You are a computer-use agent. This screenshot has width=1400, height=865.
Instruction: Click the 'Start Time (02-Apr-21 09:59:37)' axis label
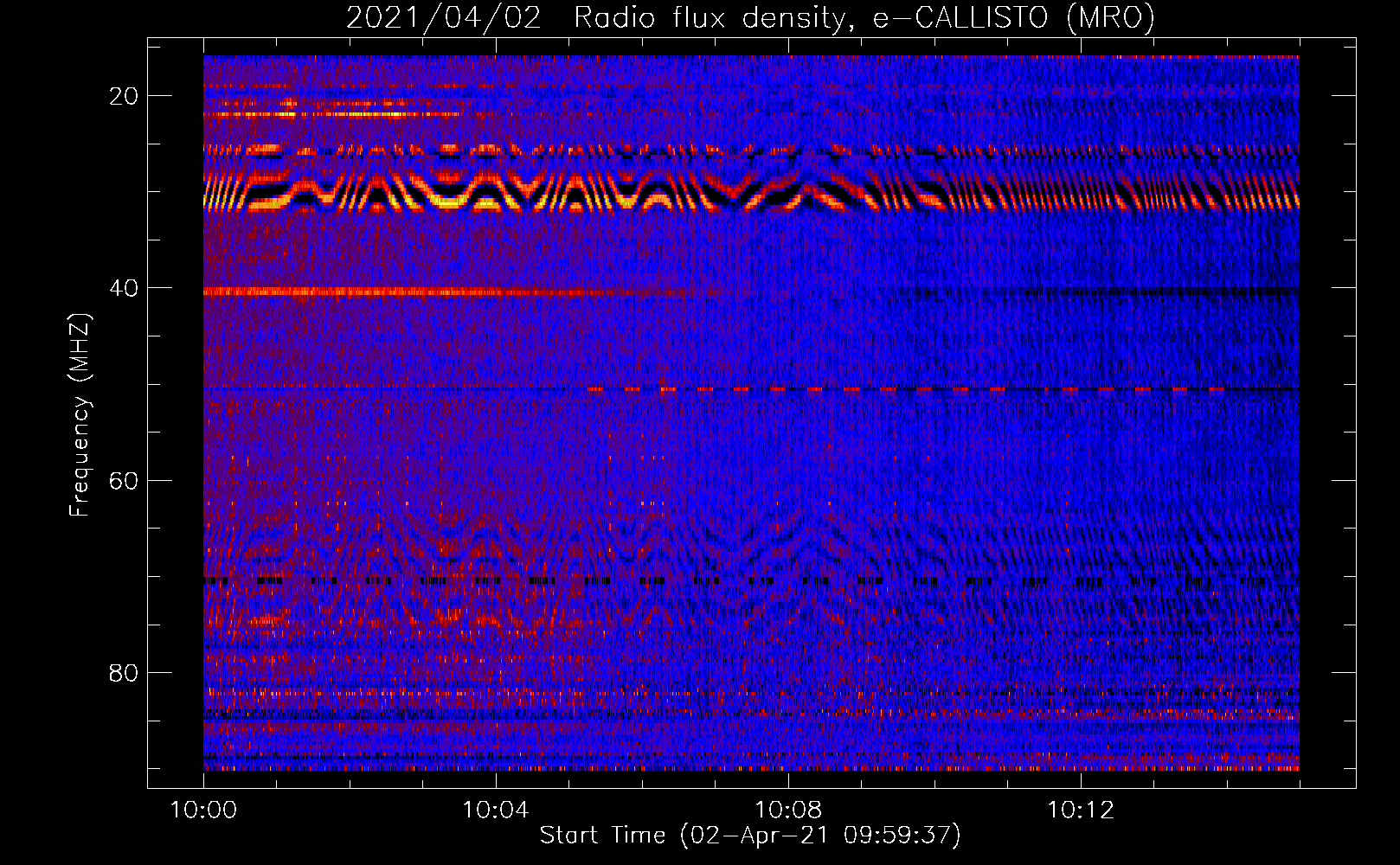pos(750,836)
